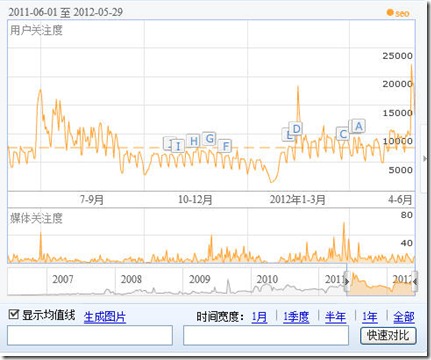Focus the second comparison keyword input

(x=266, y=335)
